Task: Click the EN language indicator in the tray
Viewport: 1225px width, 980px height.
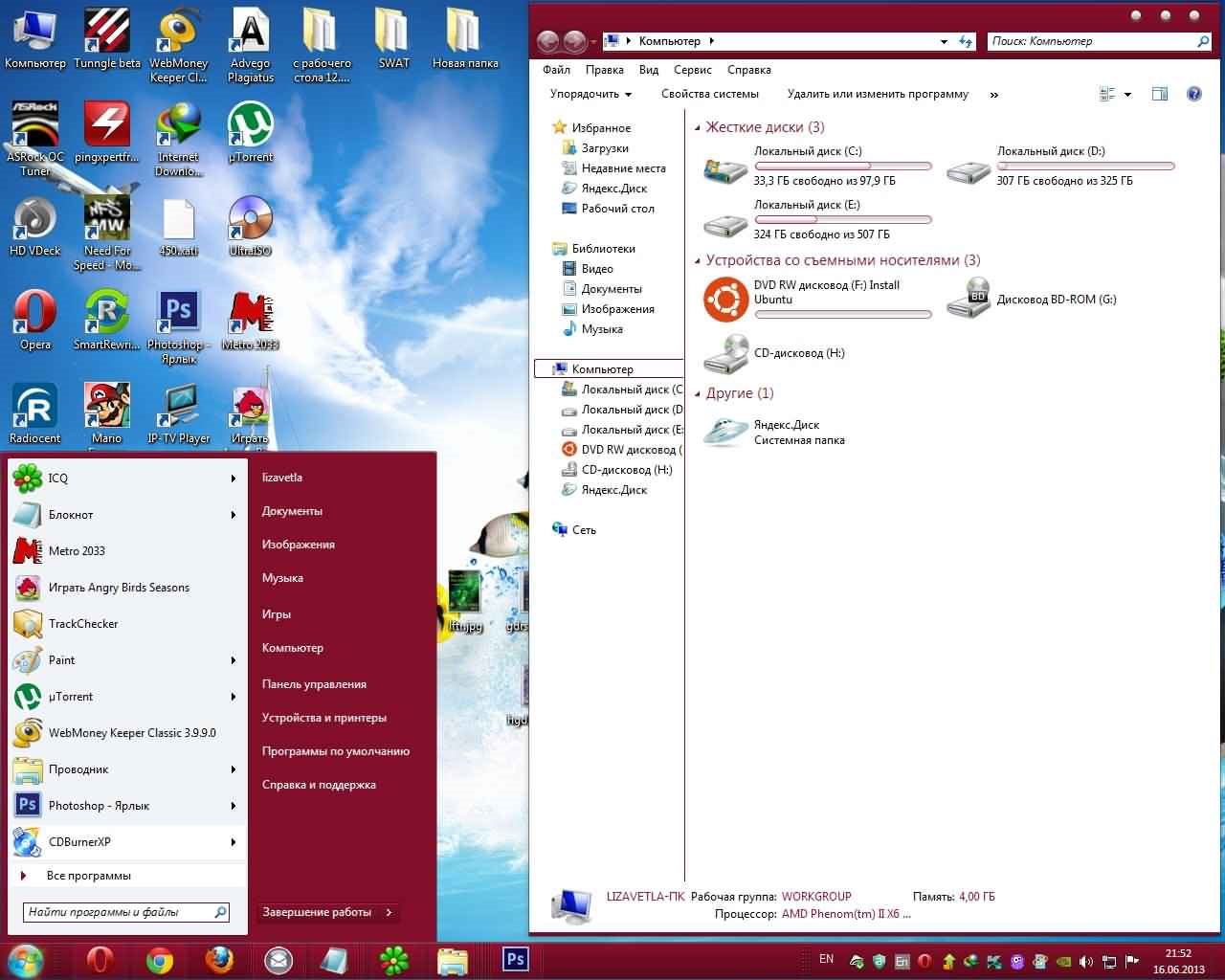Action: click(826, 959)
